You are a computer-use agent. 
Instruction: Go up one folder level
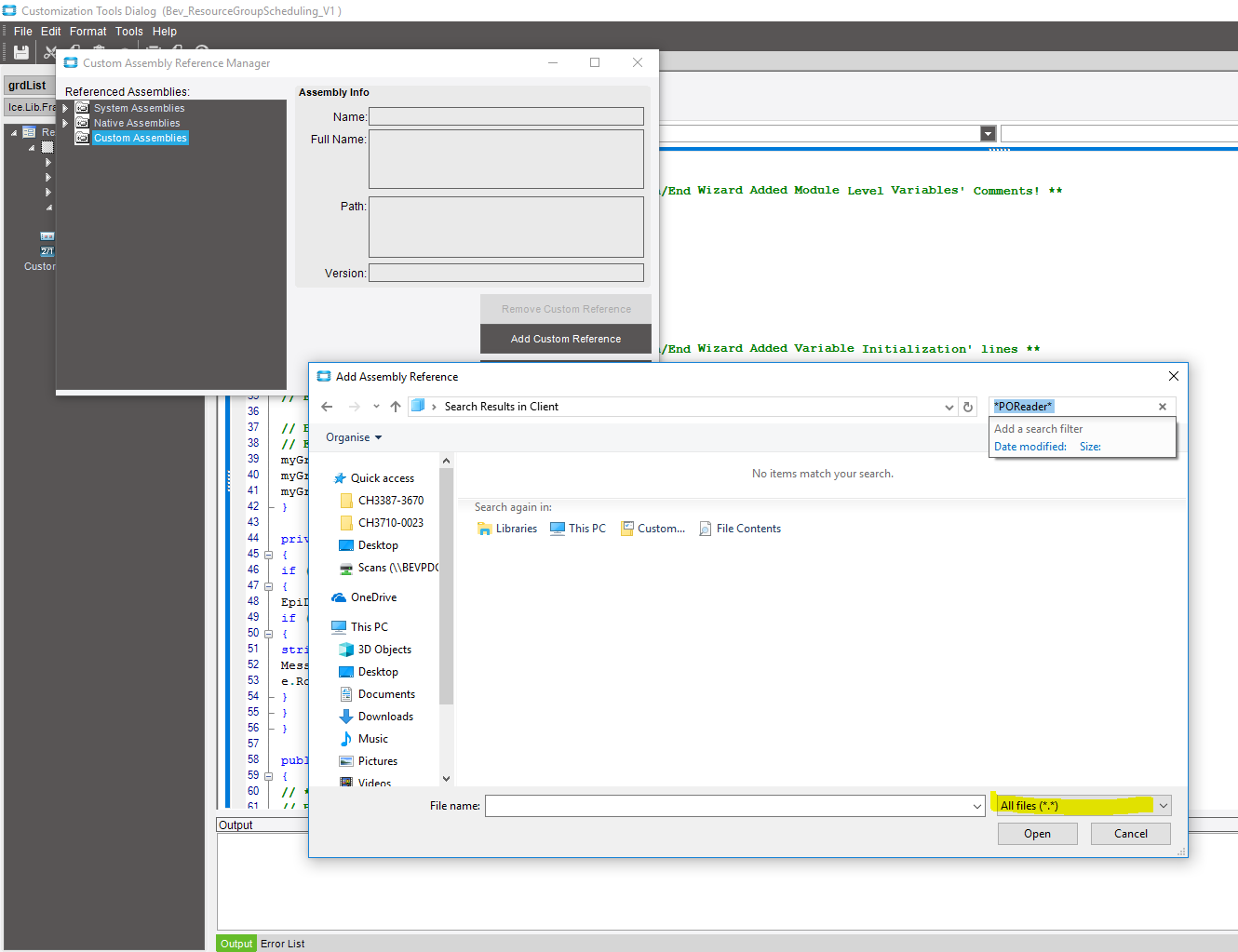[x=396, y=407]
